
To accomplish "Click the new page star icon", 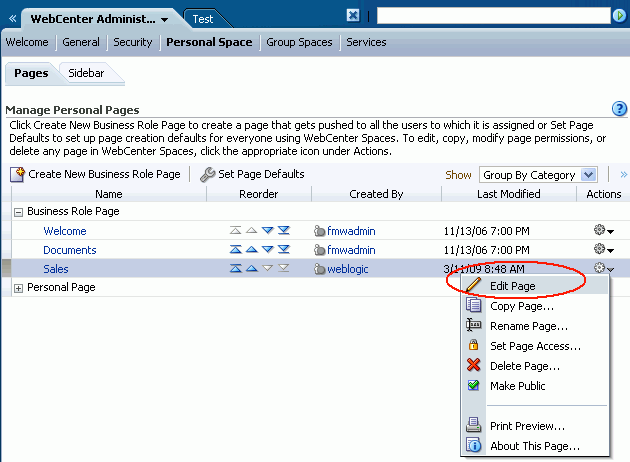I will [17, 174].
